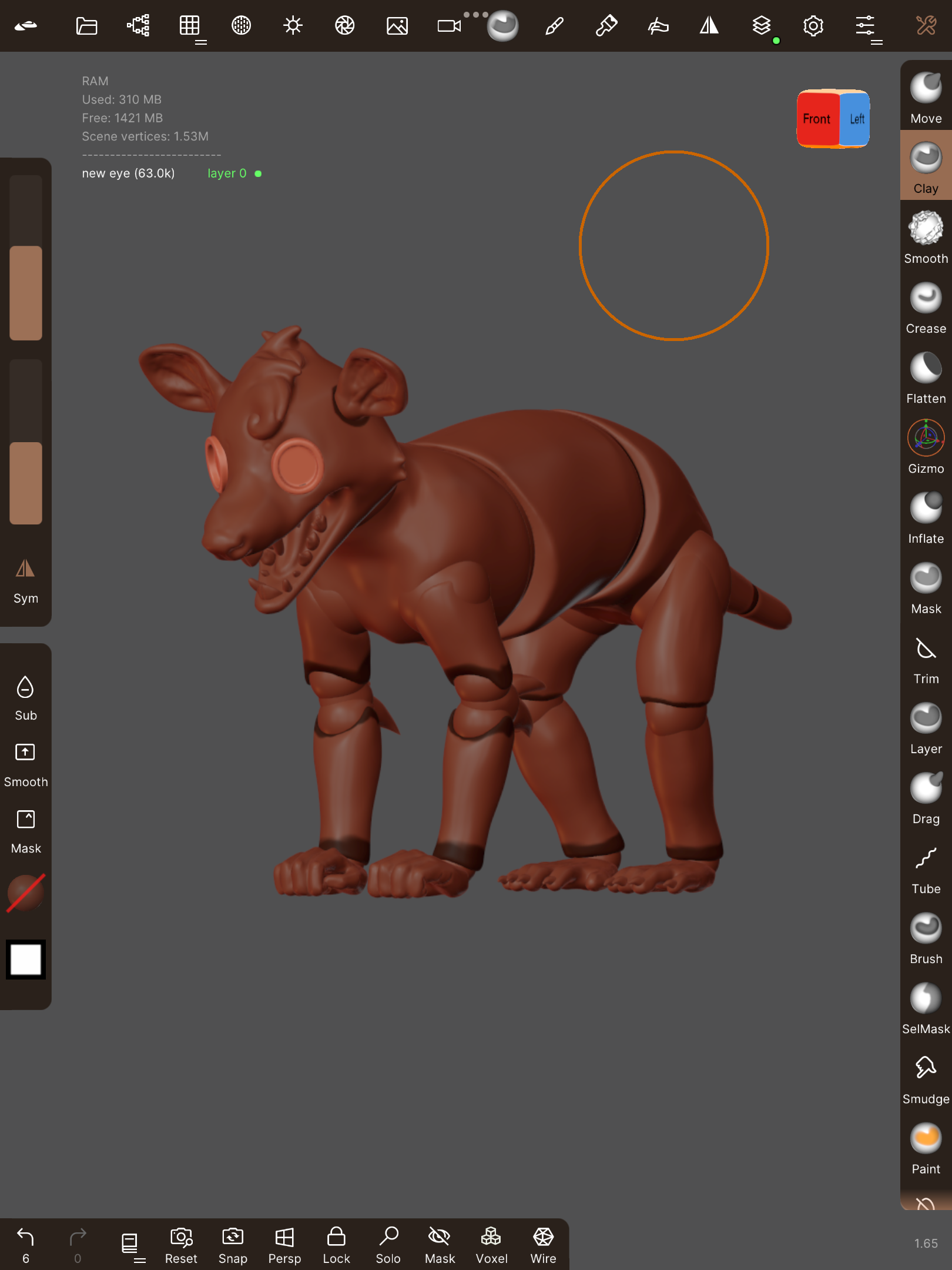The height and width of the screenshot is (1270, 952).
Task: Select the Mask tool in right toolbar
Action: click(x=926, y=587)
